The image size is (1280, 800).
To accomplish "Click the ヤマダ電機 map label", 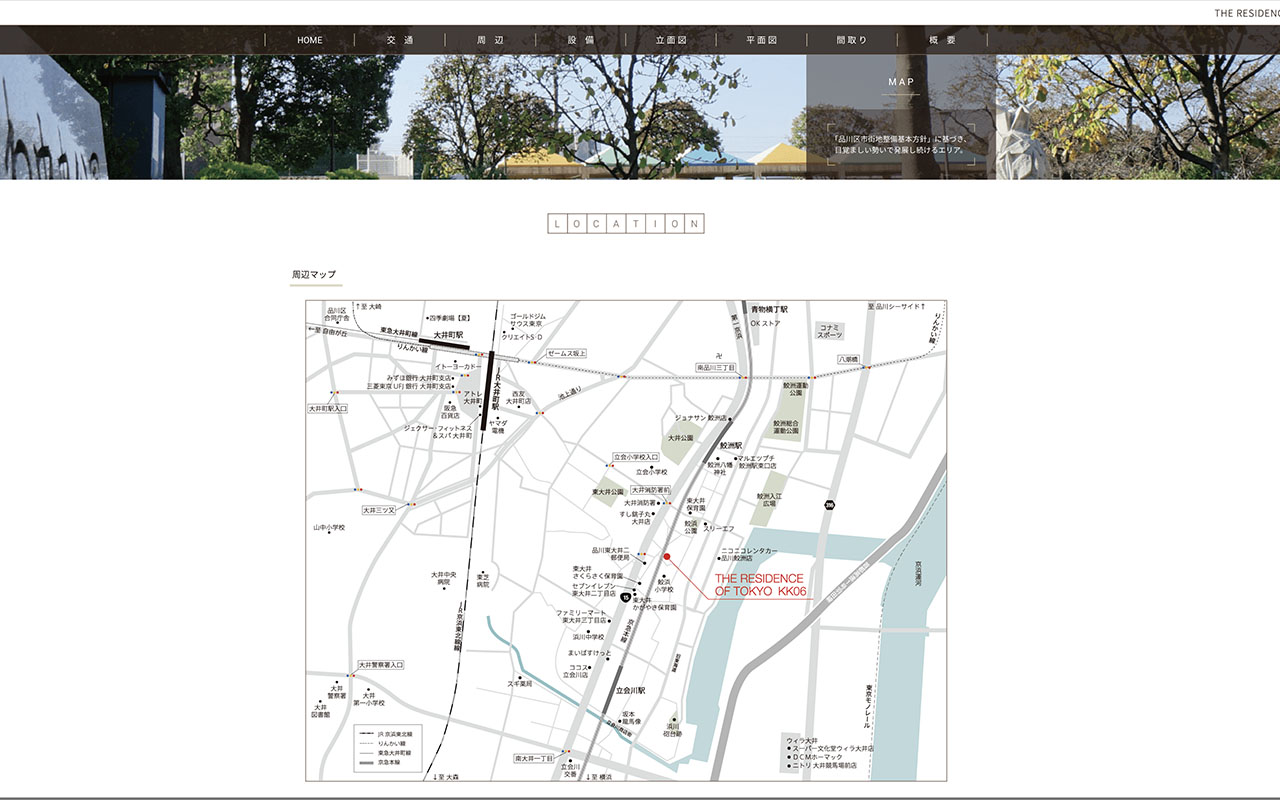I will [498, 426].
